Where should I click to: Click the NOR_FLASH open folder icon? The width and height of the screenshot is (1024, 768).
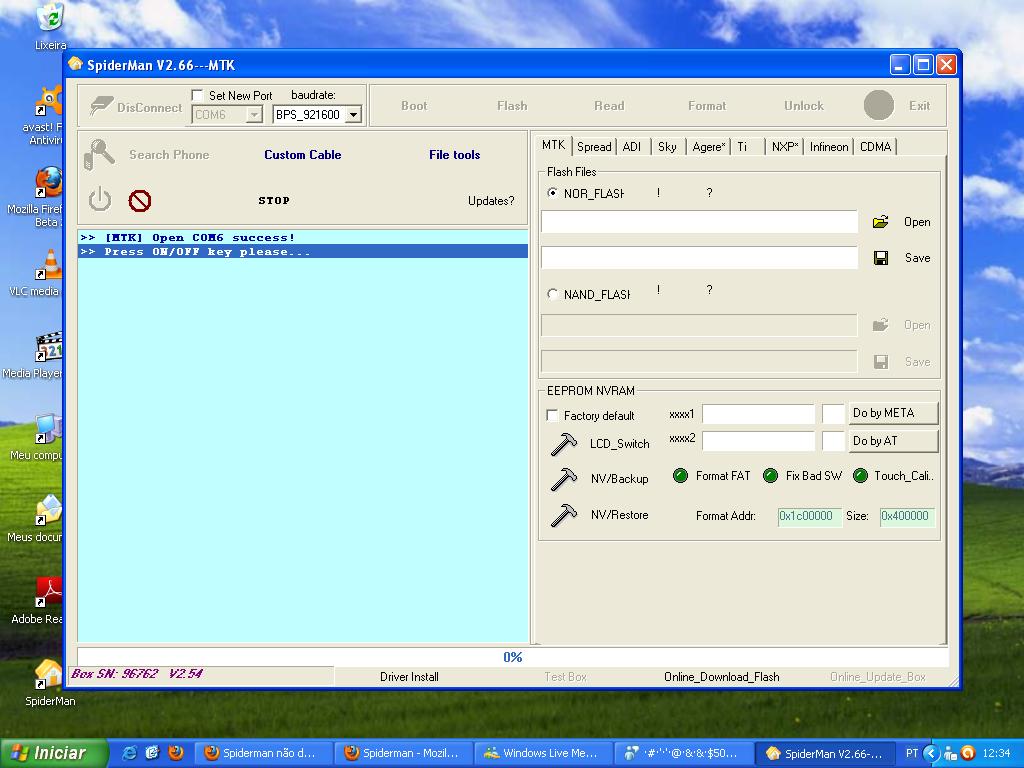[x=880, y=222]
